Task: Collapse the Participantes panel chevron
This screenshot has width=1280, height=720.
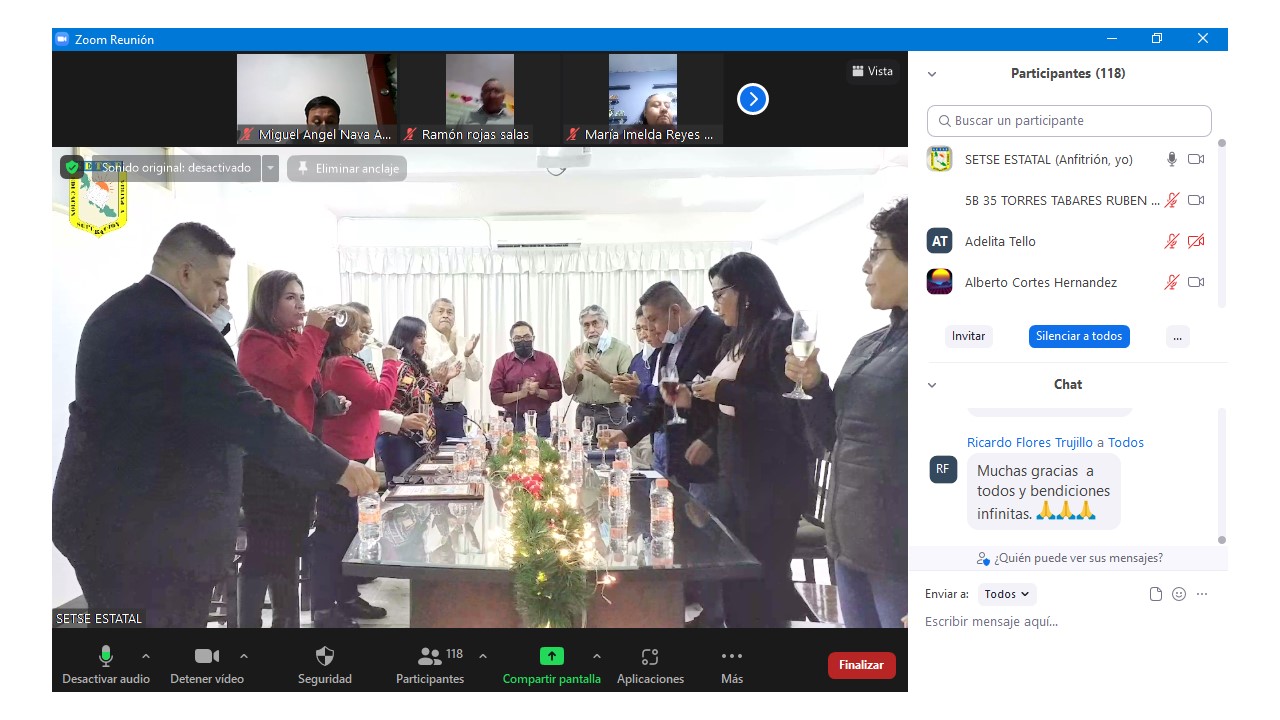Action: (932, 74)
